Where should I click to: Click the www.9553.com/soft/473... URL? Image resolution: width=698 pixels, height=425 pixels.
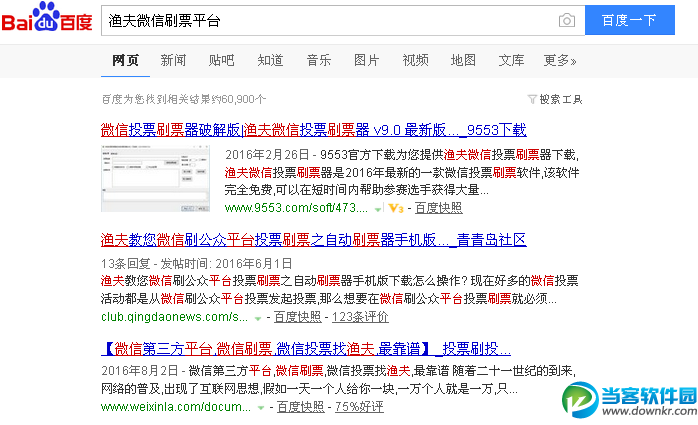[x=296, y=208]
